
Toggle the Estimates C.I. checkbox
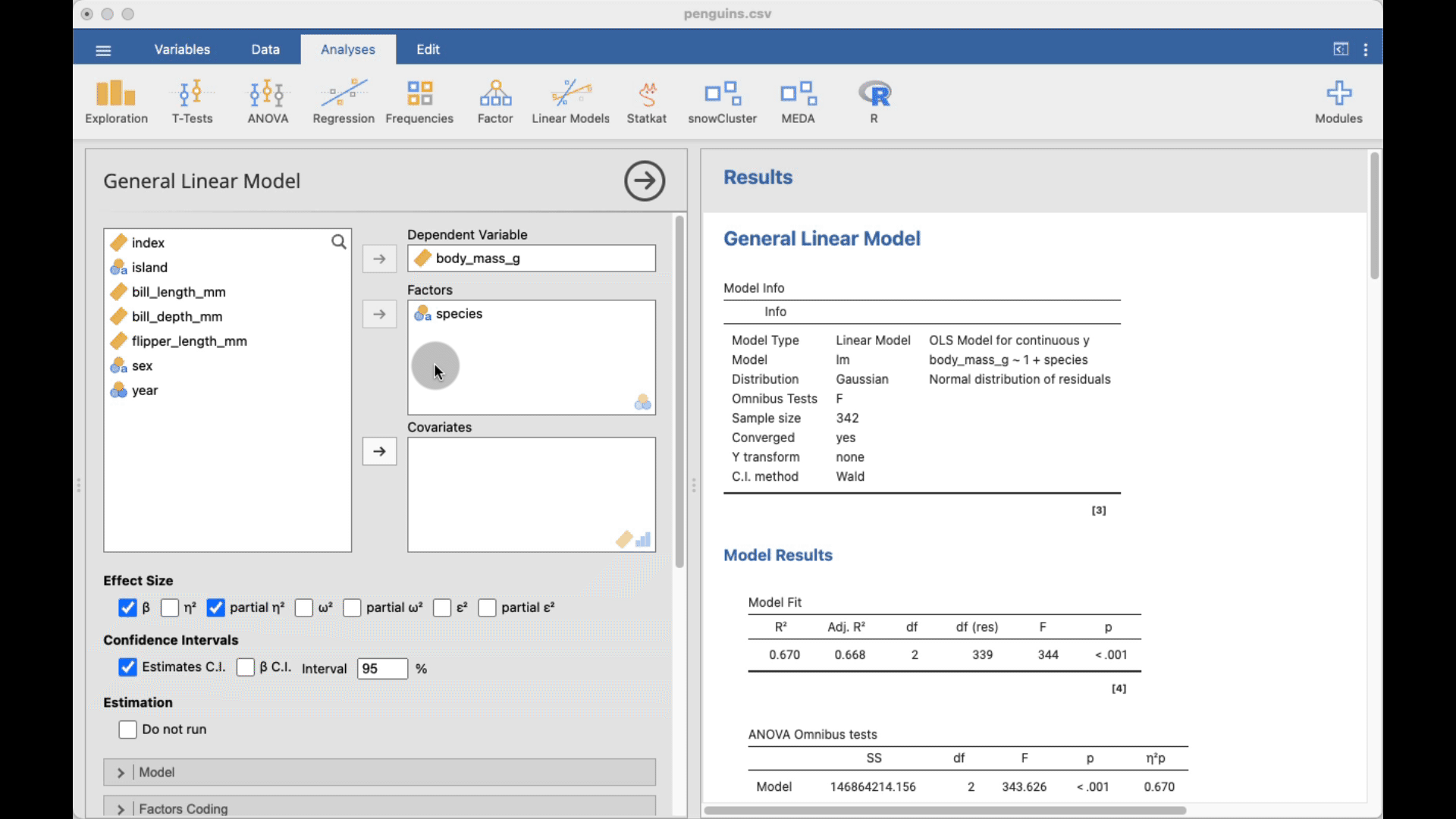point(127,667)
